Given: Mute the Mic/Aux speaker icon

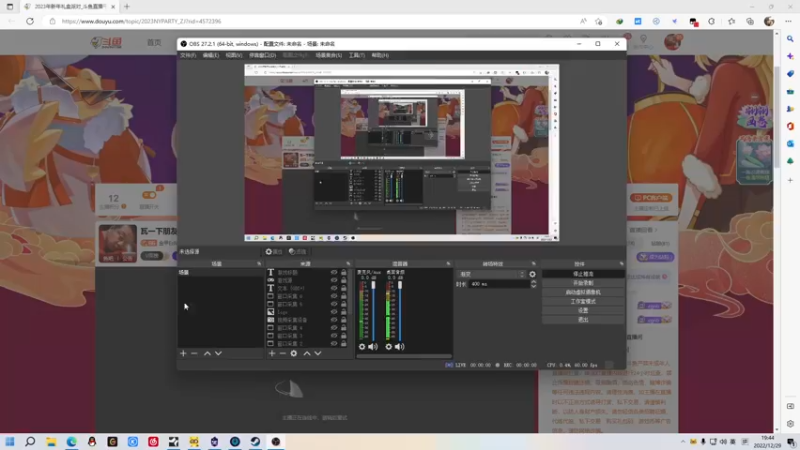Looking at the screenshot, I should click(373, 346).
